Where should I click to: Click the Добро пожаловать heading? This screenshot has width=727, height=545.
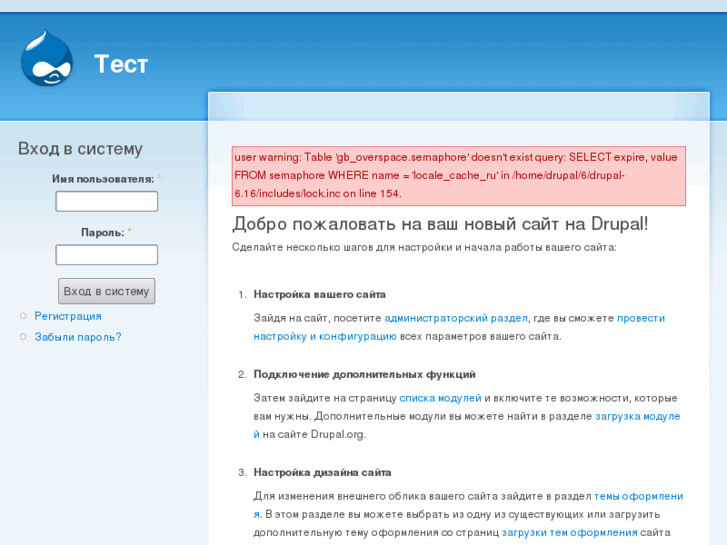click(440, 224)
